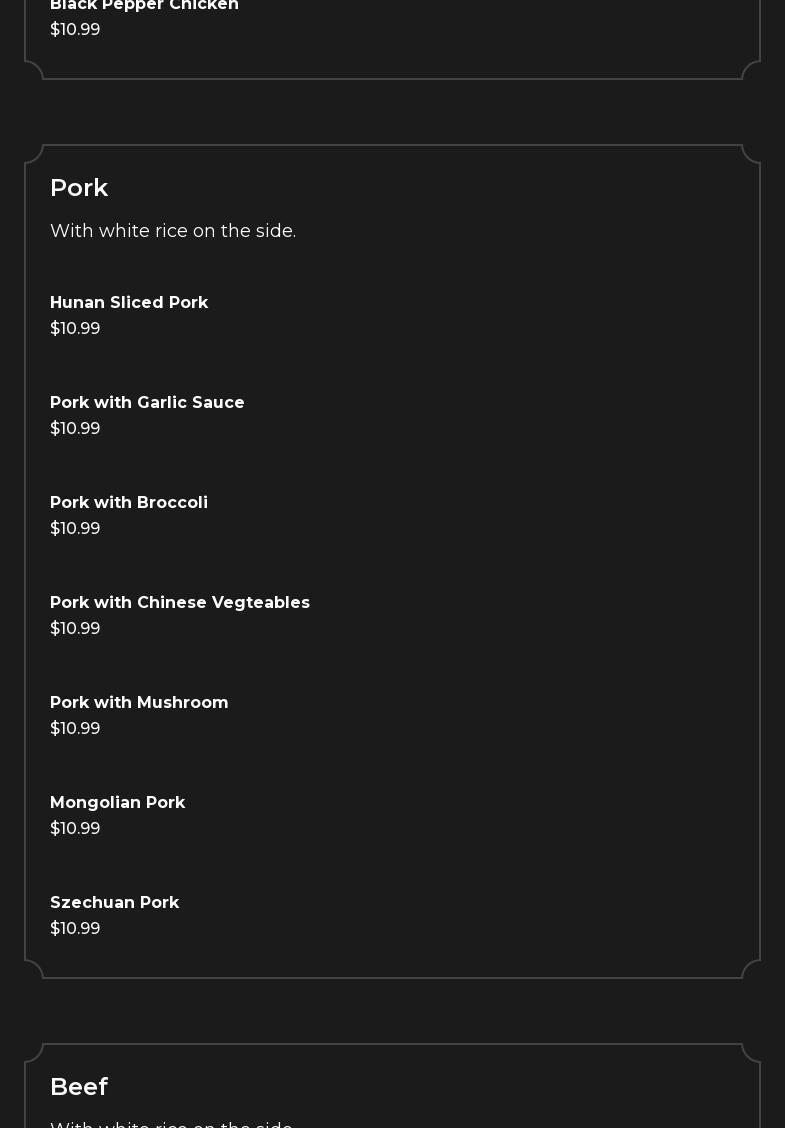Click the price under Pork with Mushroom
The height and width of the screenshot is (1128, 785).
[75, 729]
